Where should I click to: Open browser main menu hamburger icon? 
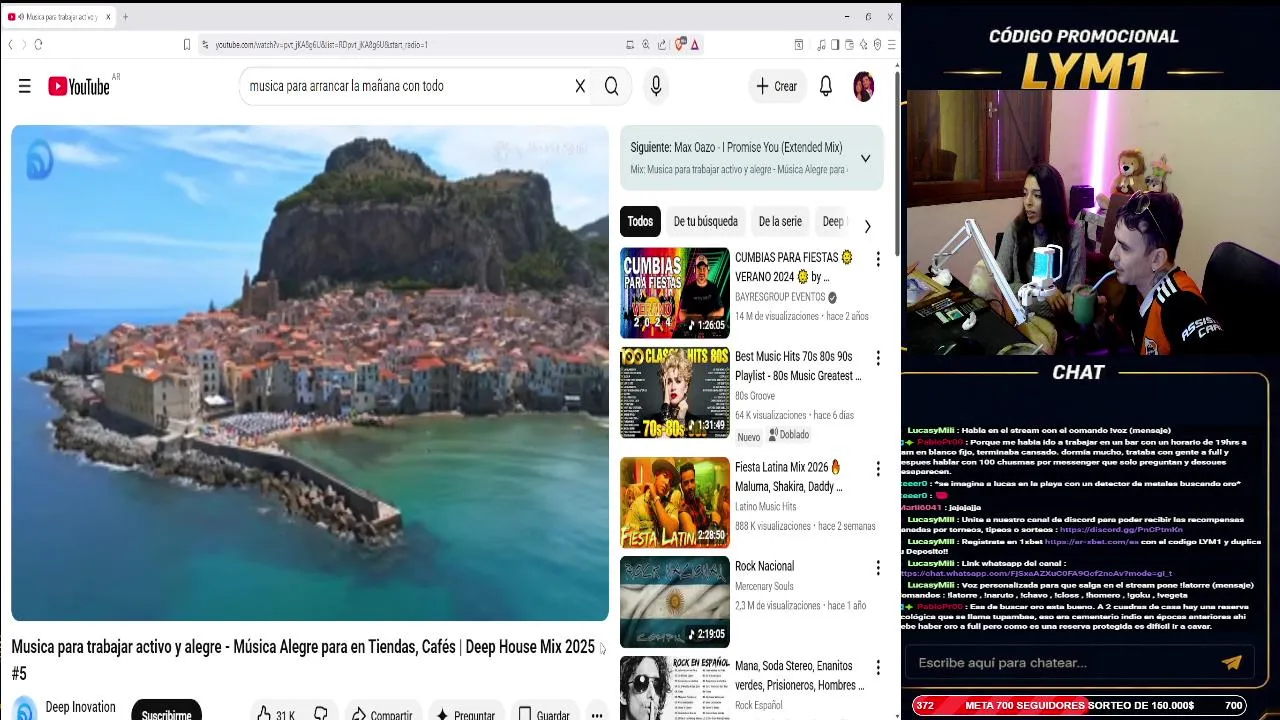[891, 44]
